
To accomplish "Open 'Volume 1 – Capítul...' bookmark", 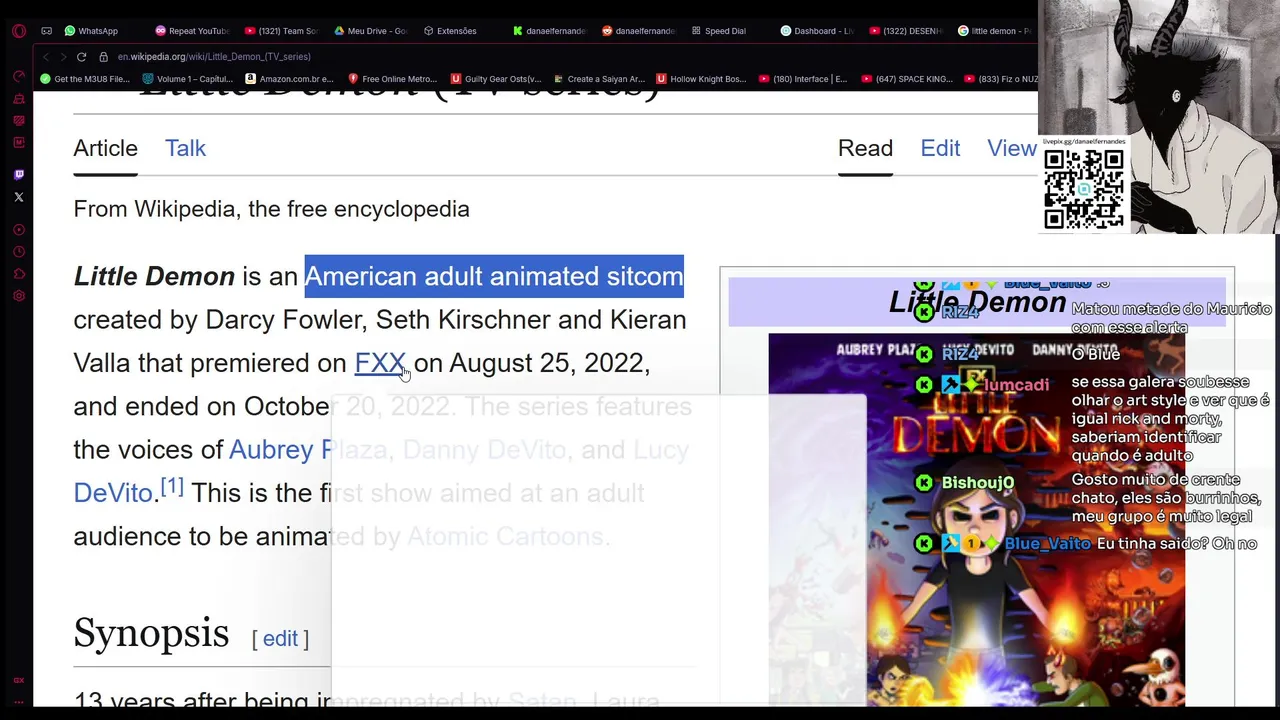I will pos(188,79).
